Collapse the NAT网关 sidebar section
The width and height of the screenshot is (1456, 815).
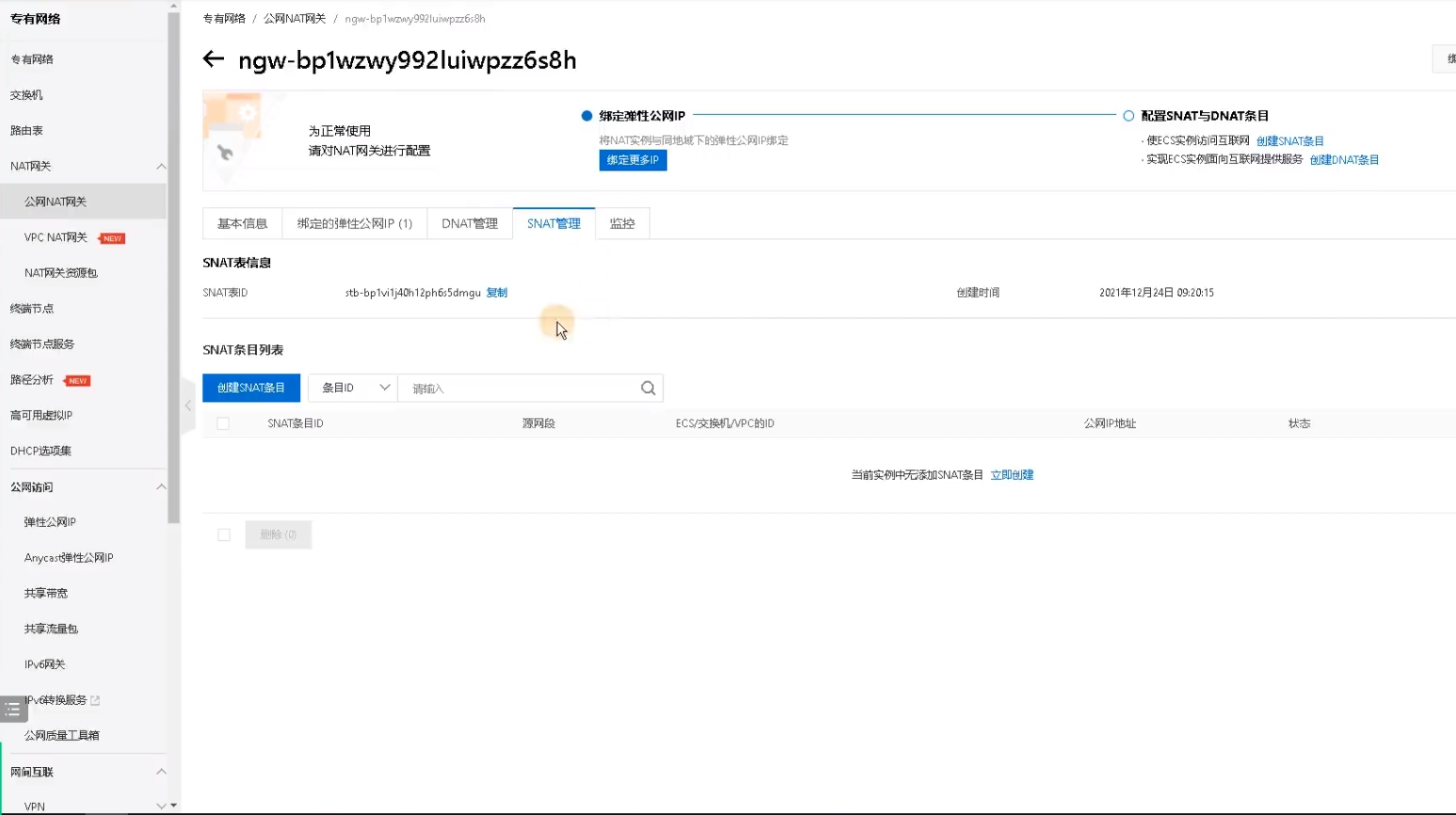click(x=161, y=166)
